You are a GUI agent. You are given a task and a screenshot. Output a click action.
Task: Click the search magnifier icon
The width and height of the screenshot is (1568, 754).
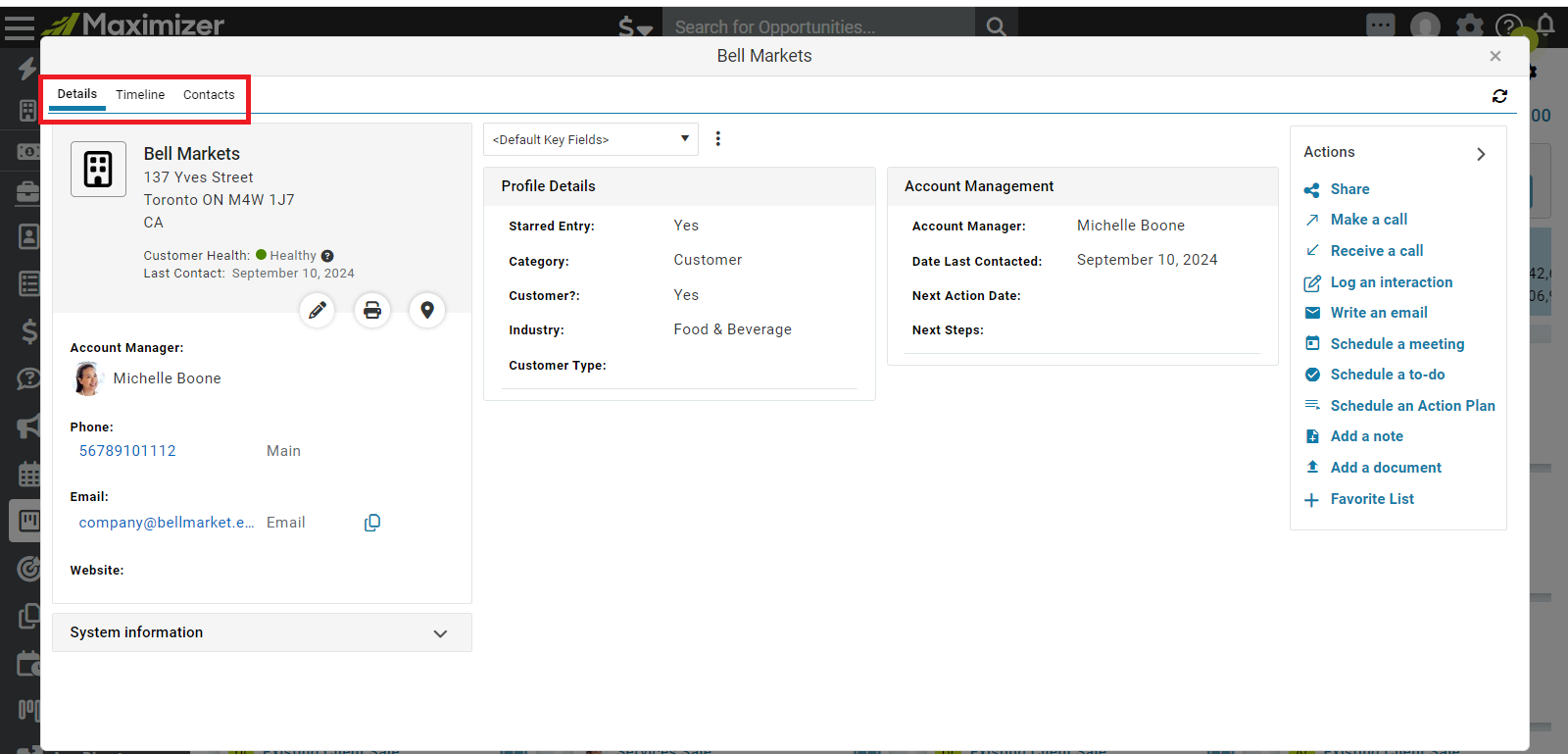click(x=997, y=26)
